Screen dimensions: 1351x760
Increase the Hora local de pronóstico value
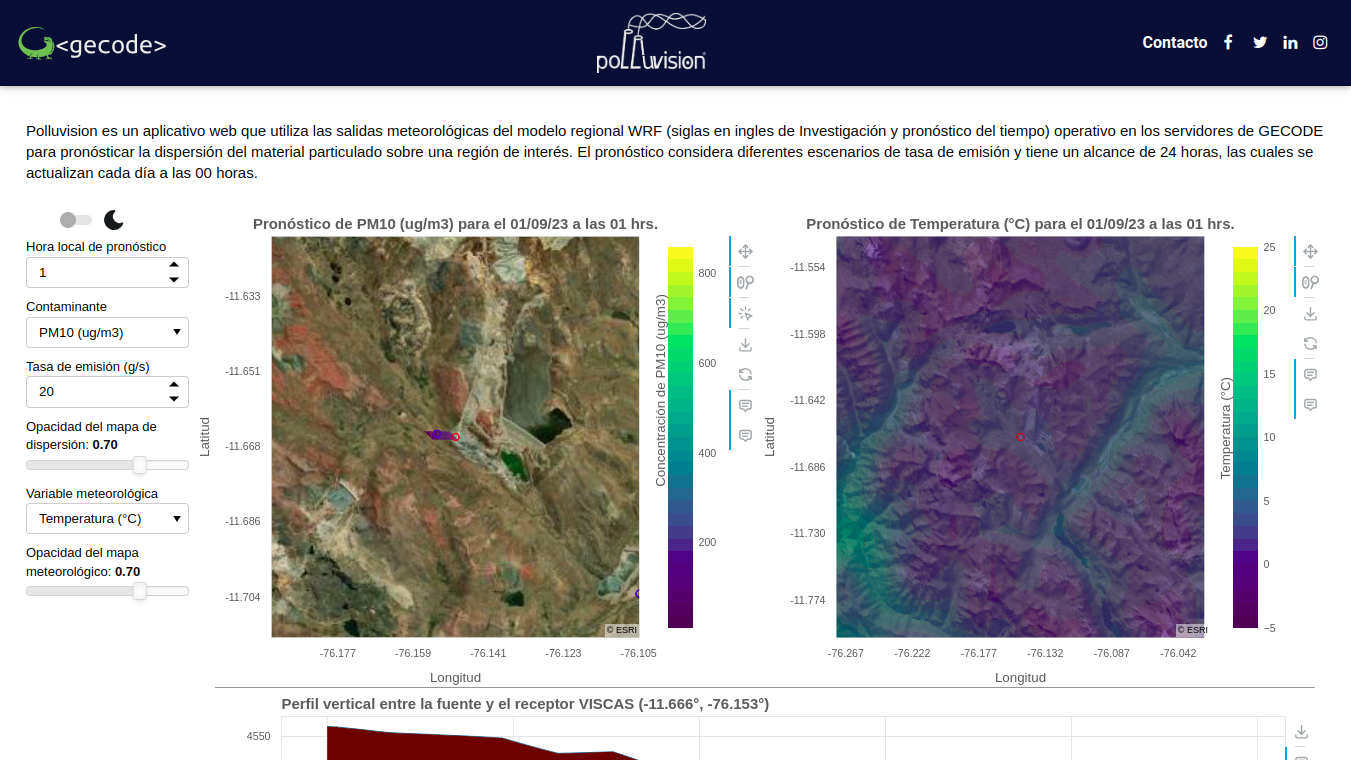coord(174,265)
